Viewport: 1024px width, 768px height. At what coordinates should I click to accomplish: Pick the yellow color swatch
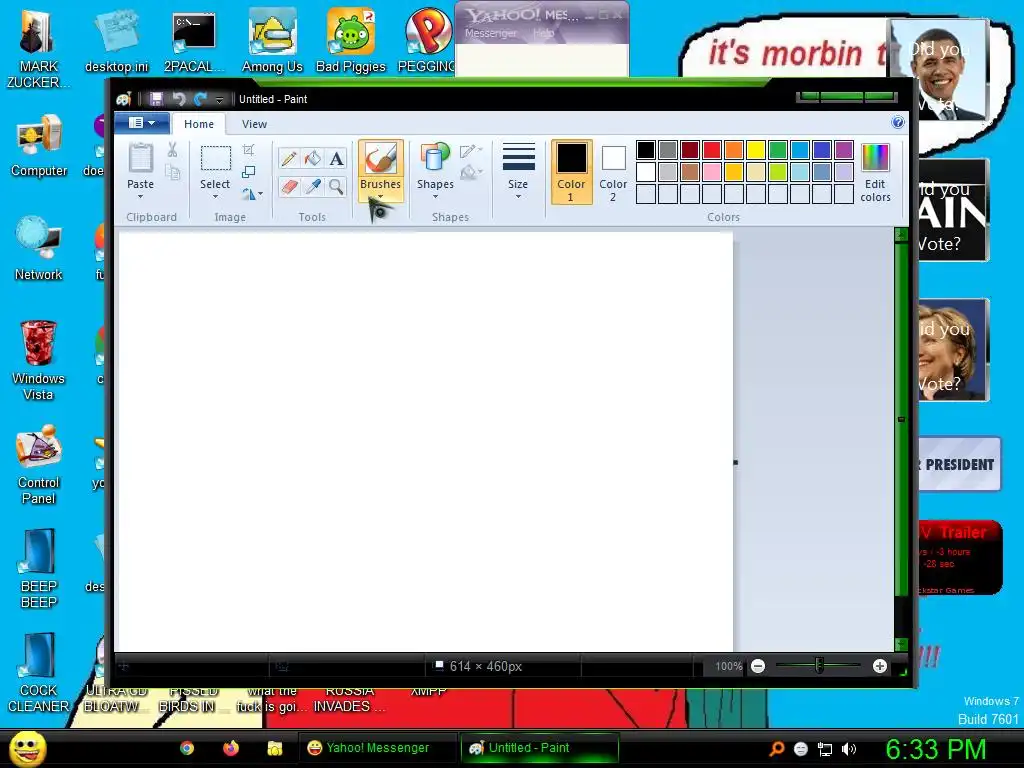click(x=756, y=150)
